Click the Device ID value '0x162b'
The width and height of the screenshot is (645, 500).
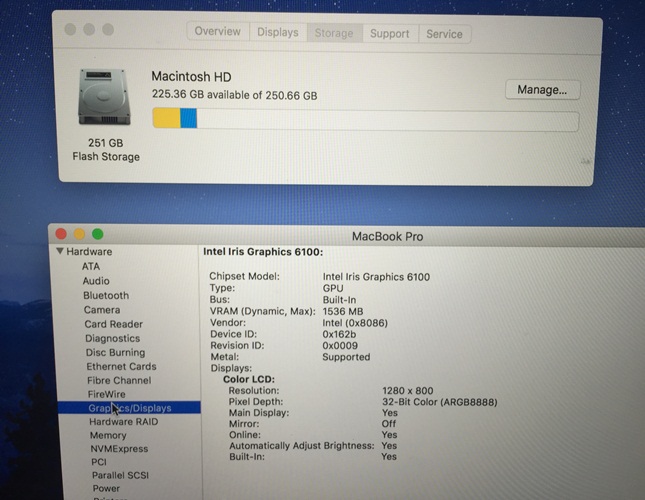339,334
